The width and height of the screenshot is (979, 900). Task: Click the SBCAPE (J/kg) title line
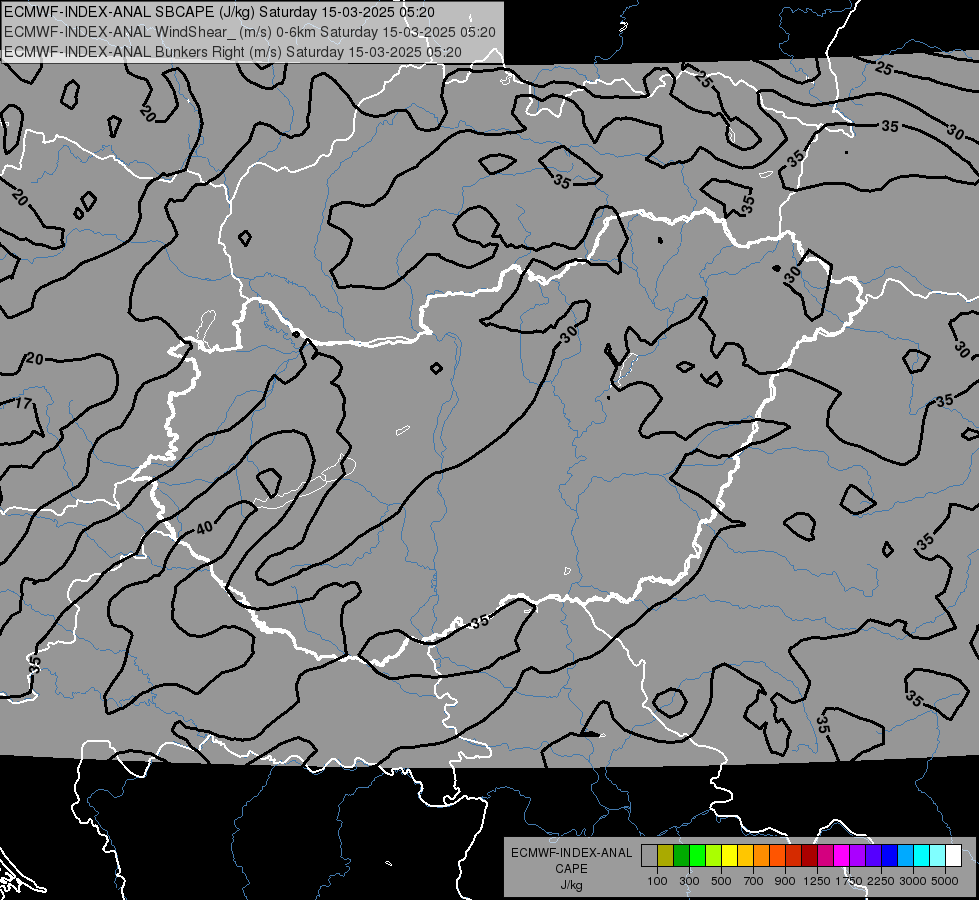pyautogui.click(x=219, y=12)
